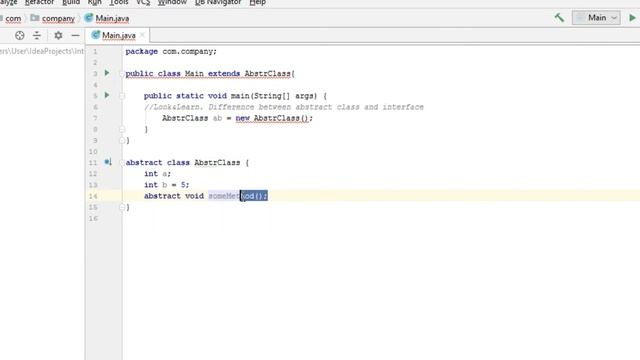Click the locate/scroll from source target icon
640x360 pixels.
tap(20, 36)
